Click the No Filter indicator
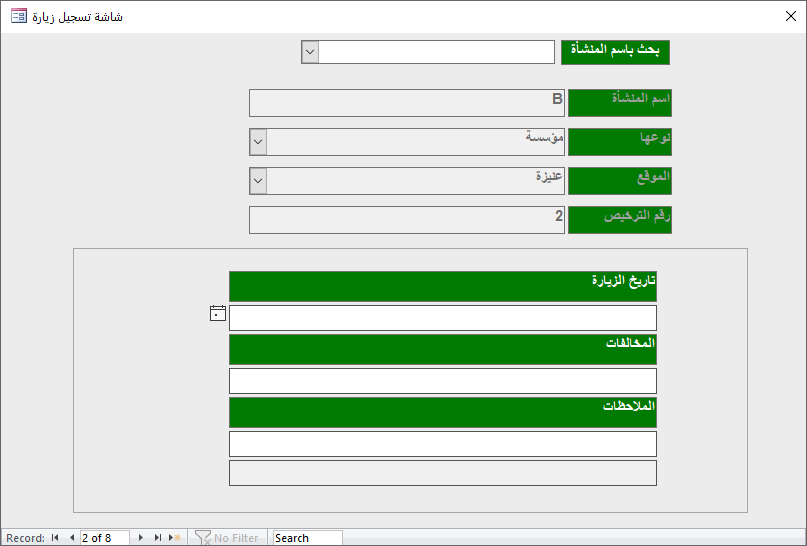Viewport: 807px width, 546px height. click(227, 538)
